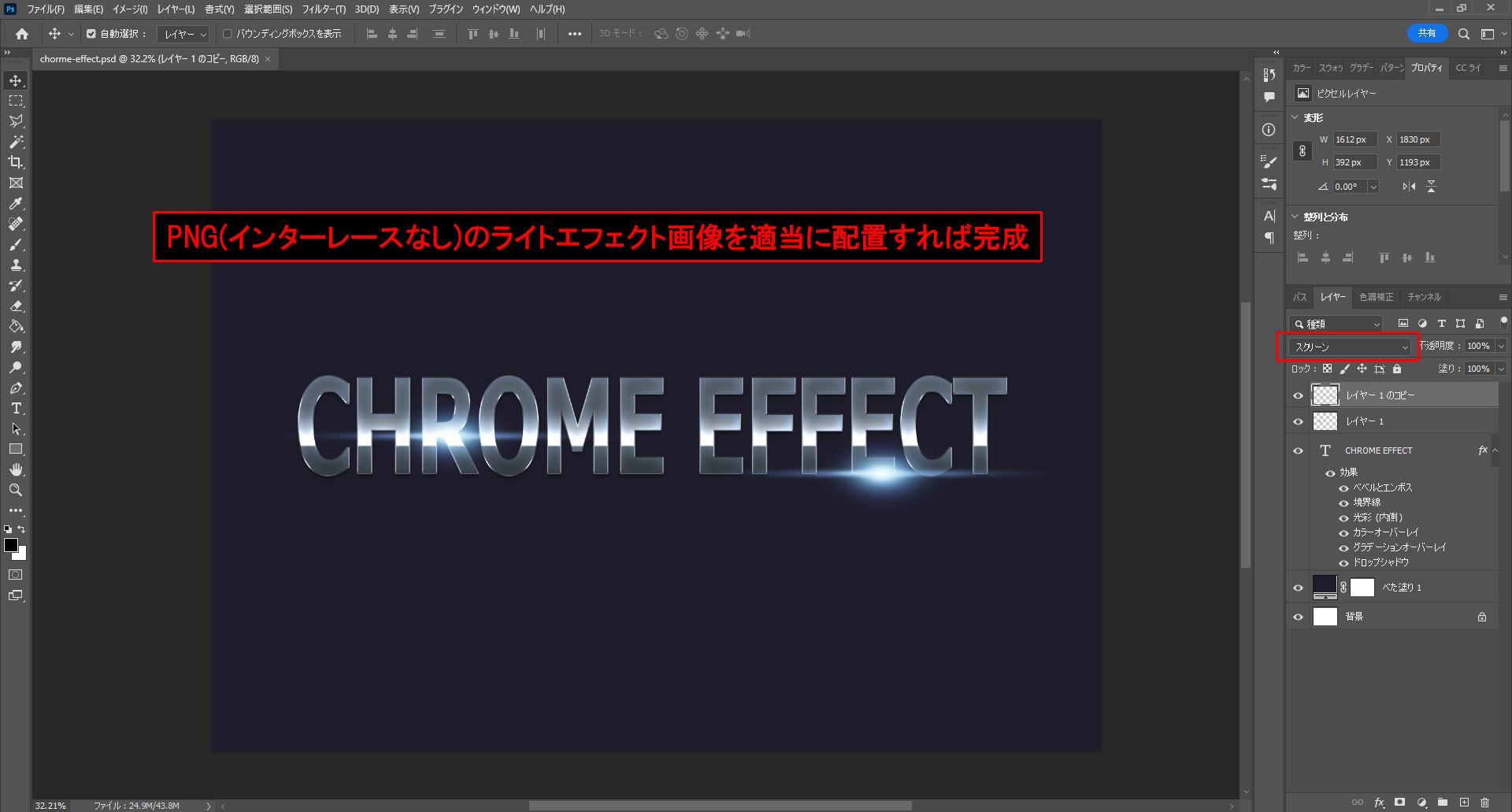Enable バウンディングボックスを表示 checkbox
The width and height of the screenshot is (1512, 812).
pyautogui.click(x=228, y=34)
